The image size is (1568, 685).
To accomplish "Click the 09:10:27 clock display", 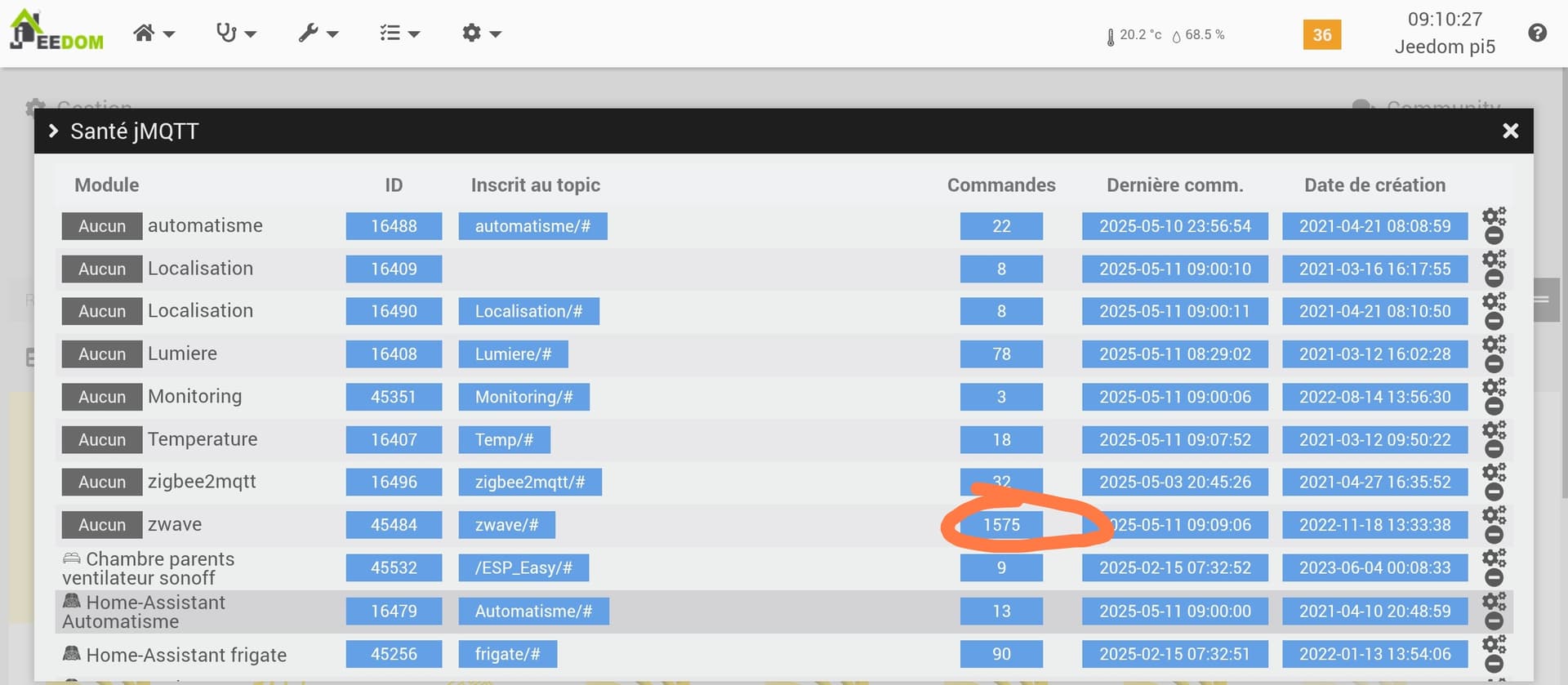I will pos(1445,19).
